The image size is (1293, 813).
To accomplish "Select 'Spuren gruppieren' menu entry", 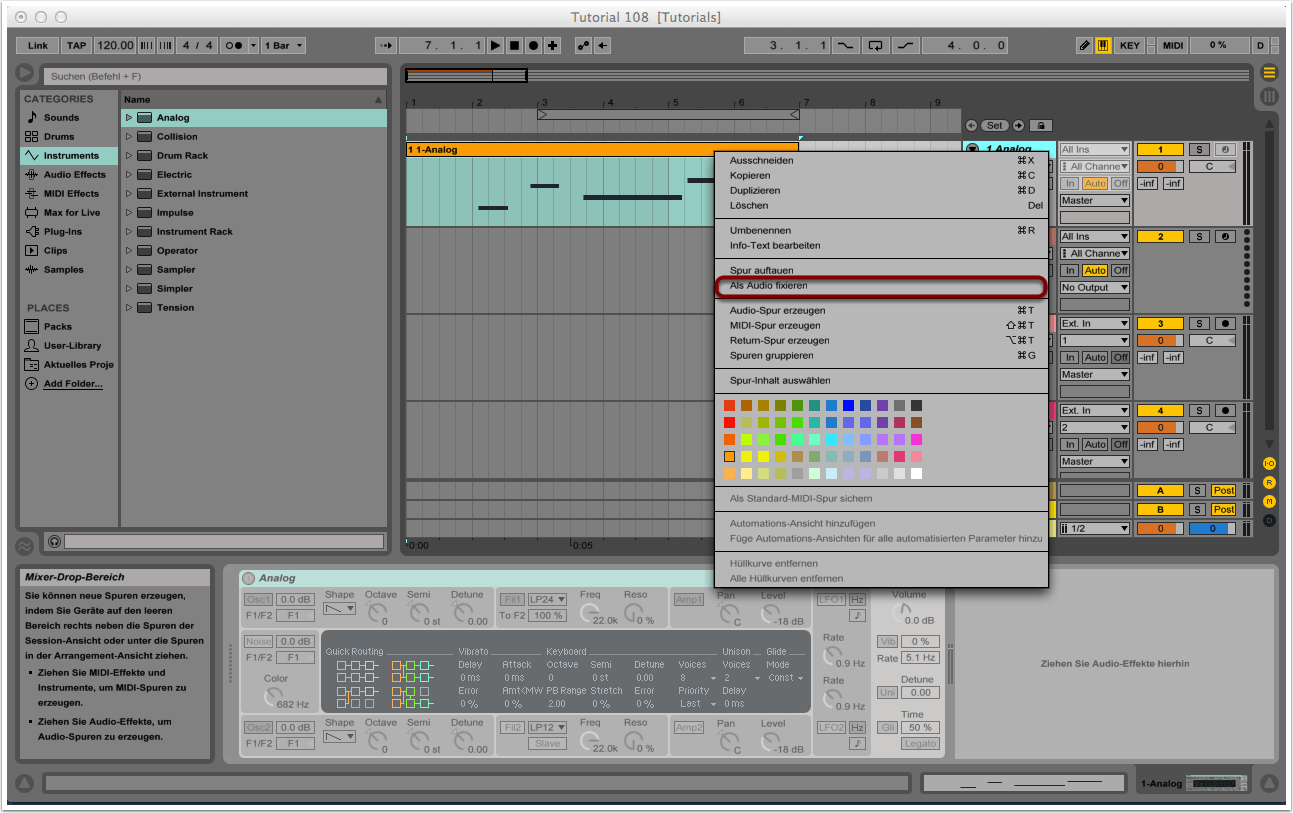I will click(771, 356).
